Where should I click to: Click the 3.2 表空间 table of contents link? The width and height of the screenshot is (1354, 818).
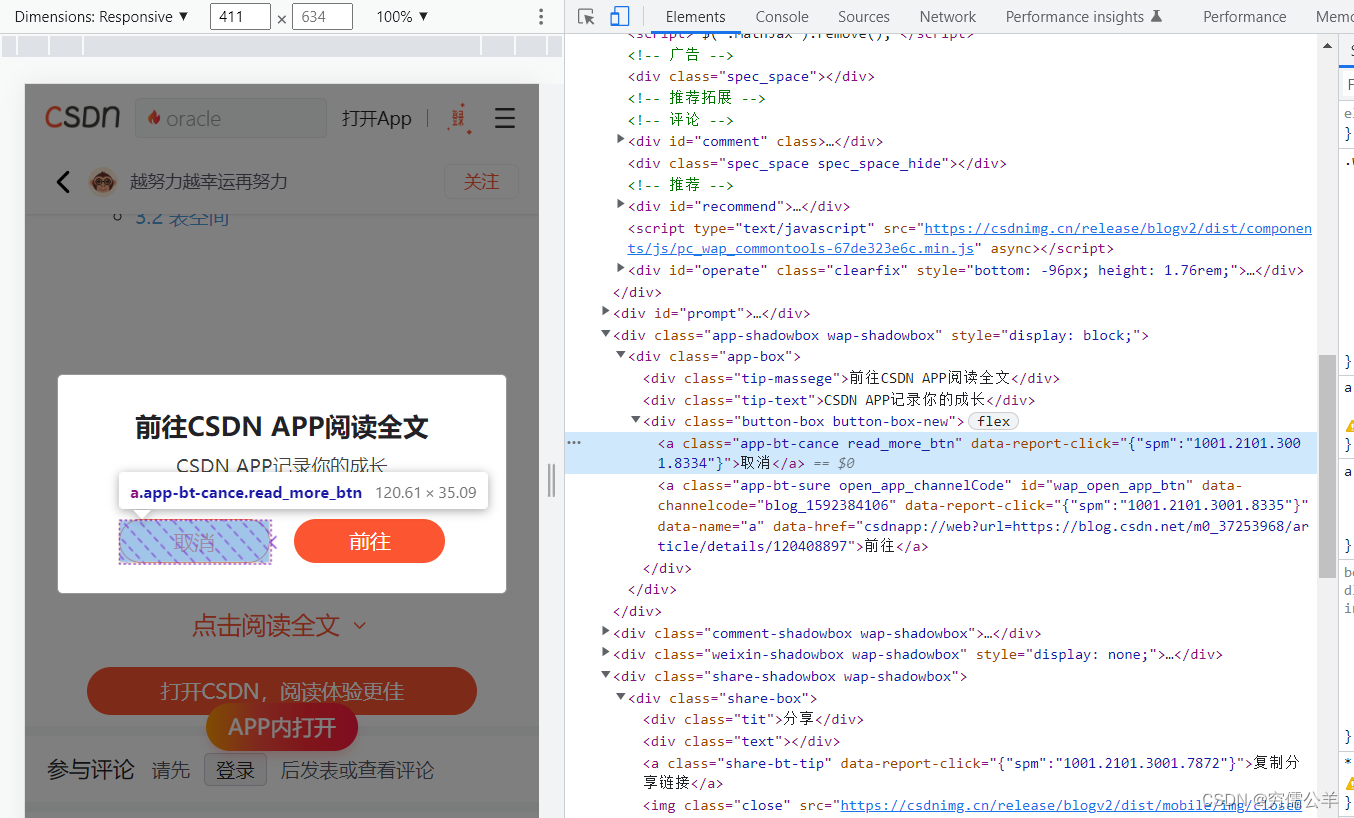[182, 217]
